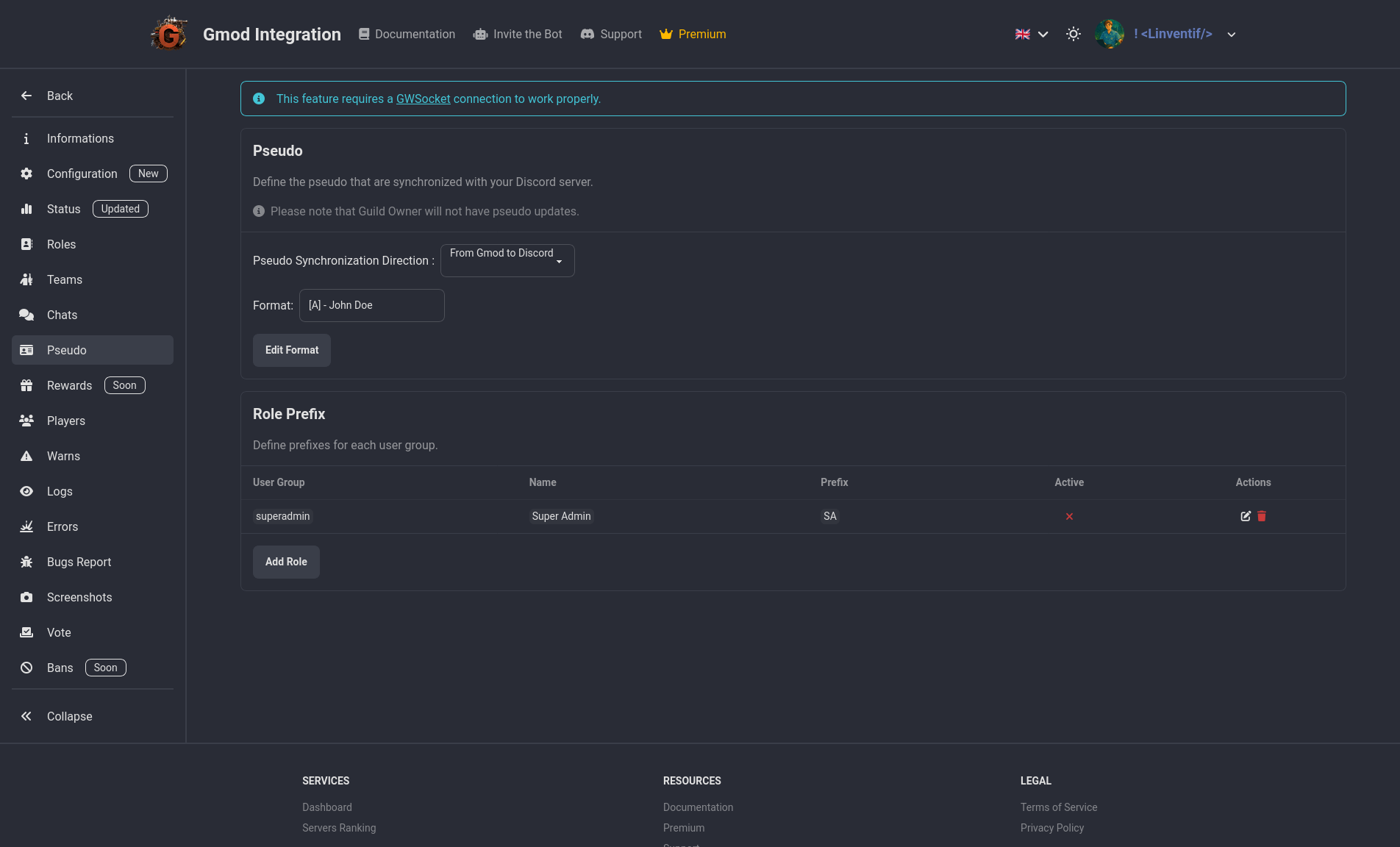Open the language flag dropdown

[x=1031, y=34]
